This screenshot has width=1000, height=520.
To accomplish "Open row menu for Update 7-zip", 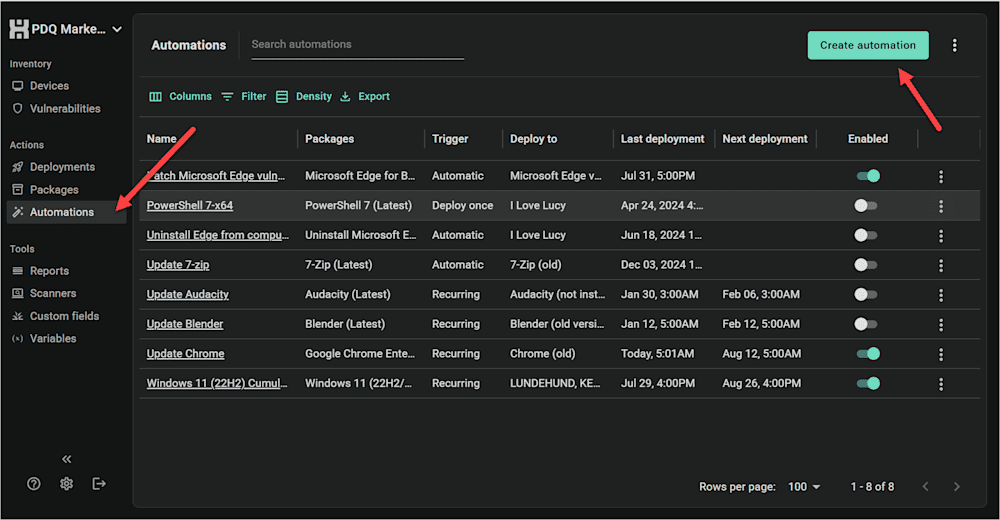I will click(x=941, y=265).
